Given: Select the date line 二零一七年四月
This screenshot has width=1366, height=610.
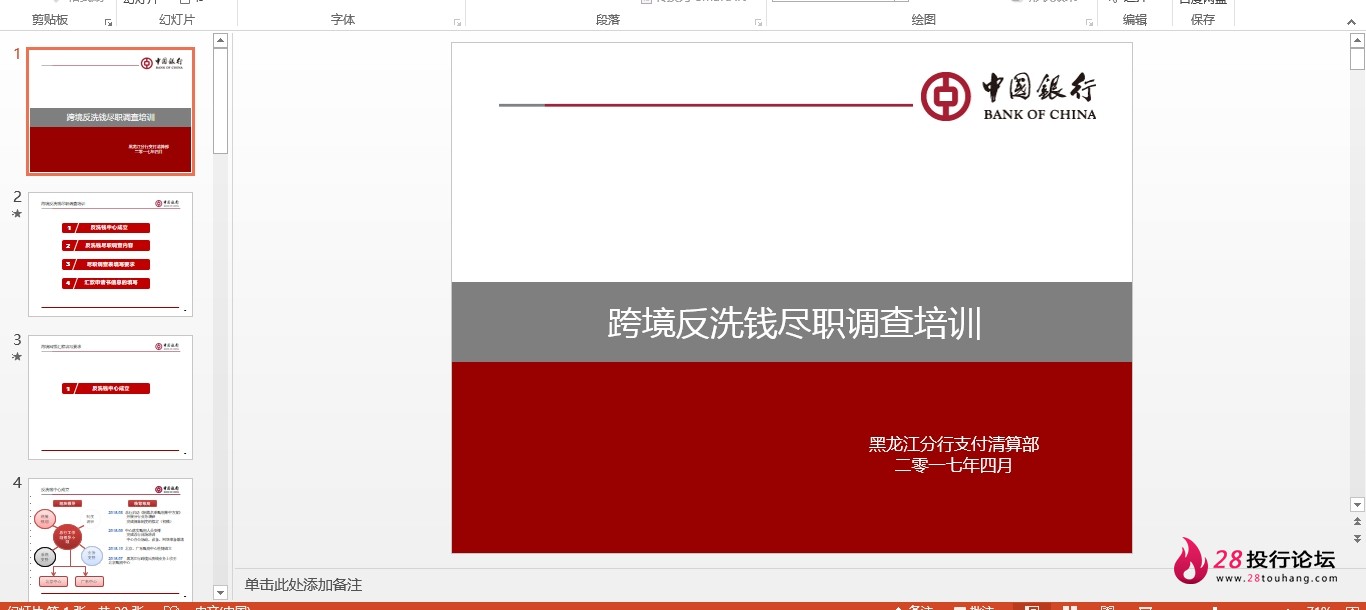Looking at the screenshot, I should (x=954, y=465).
